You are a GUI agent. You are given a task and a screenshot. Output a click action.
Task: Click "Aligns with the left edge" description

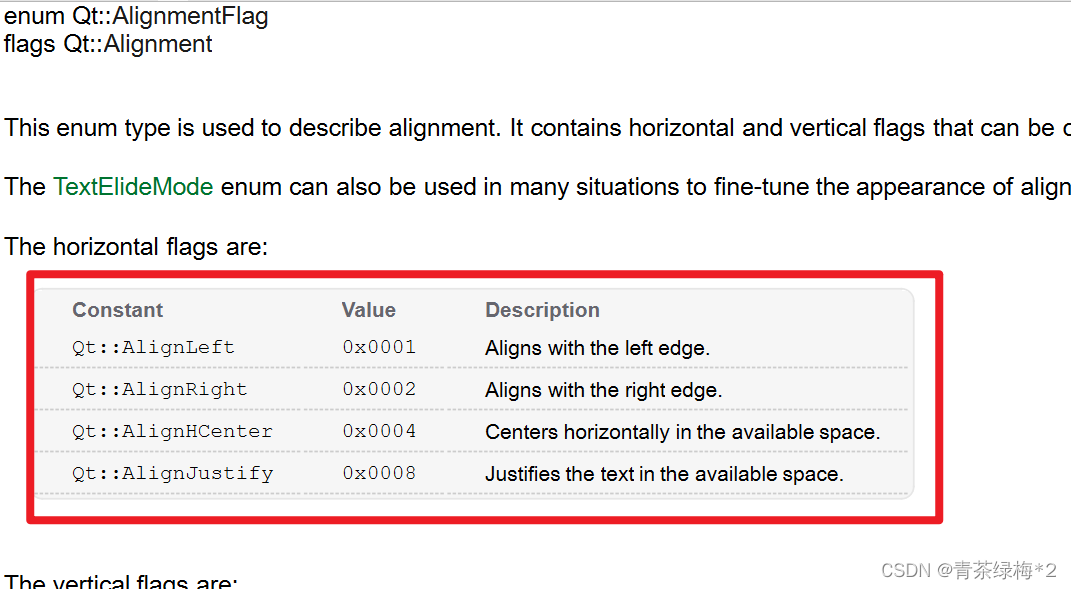click(597, 349)
